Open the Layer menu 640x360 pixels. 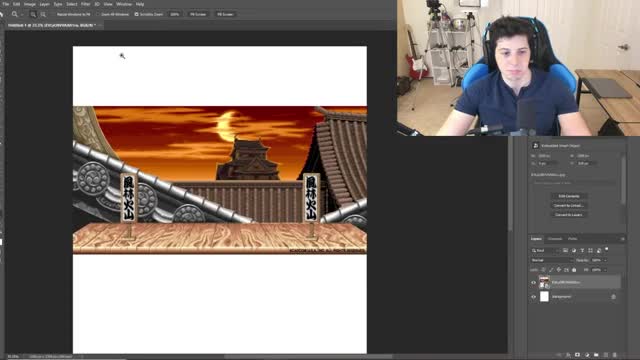point(44,4)
